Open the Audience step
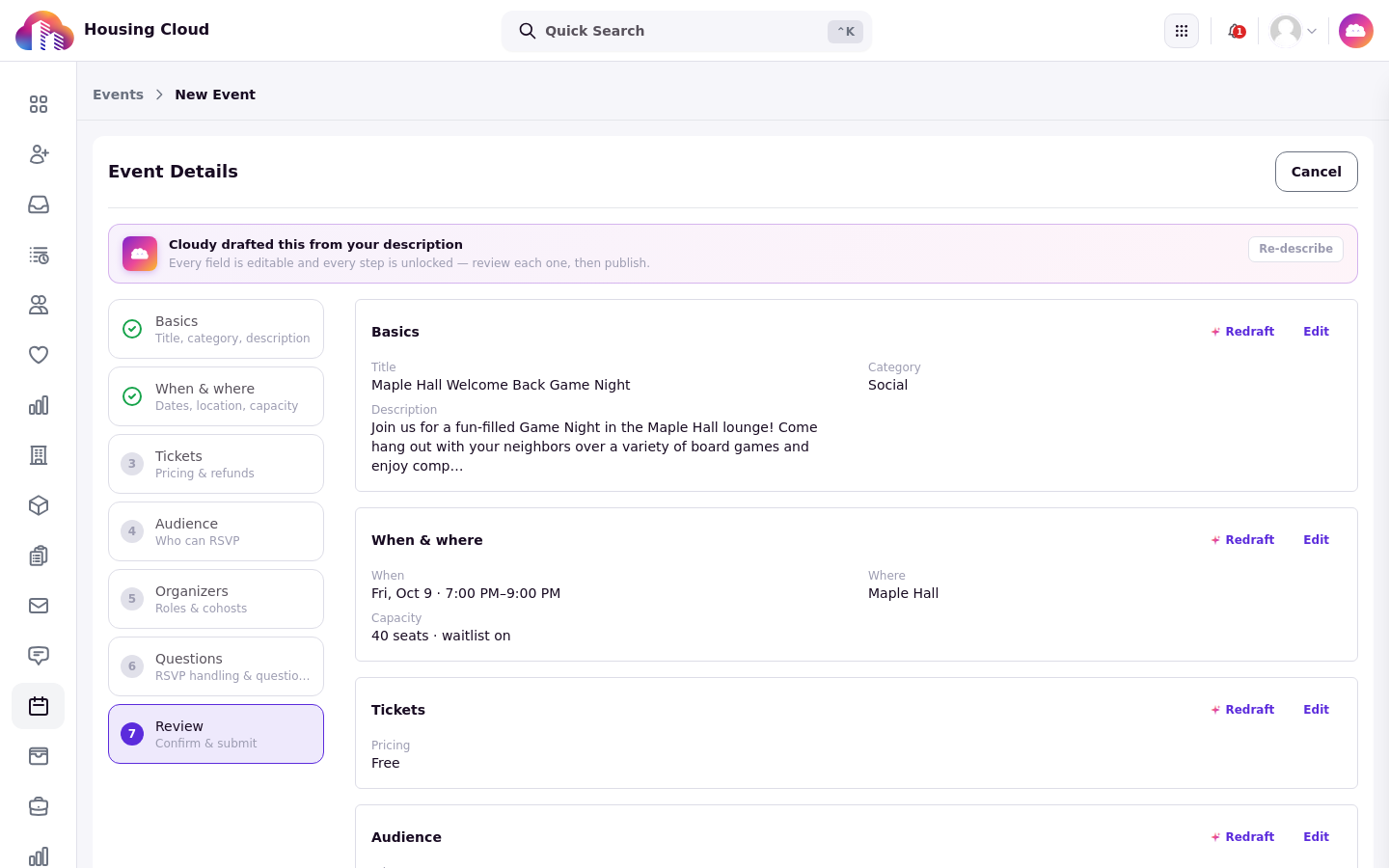 [216, 531]
